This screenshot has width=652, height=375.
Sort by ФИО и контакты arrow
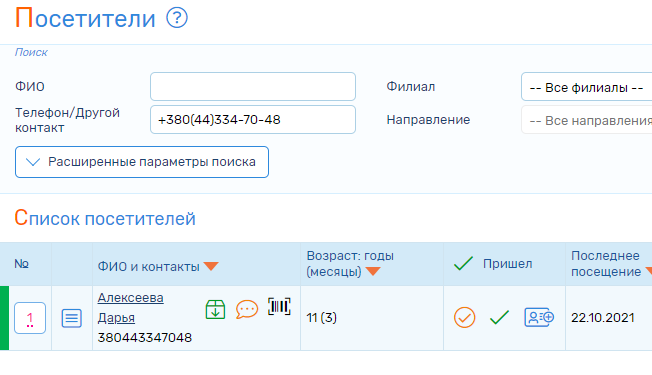211,266
